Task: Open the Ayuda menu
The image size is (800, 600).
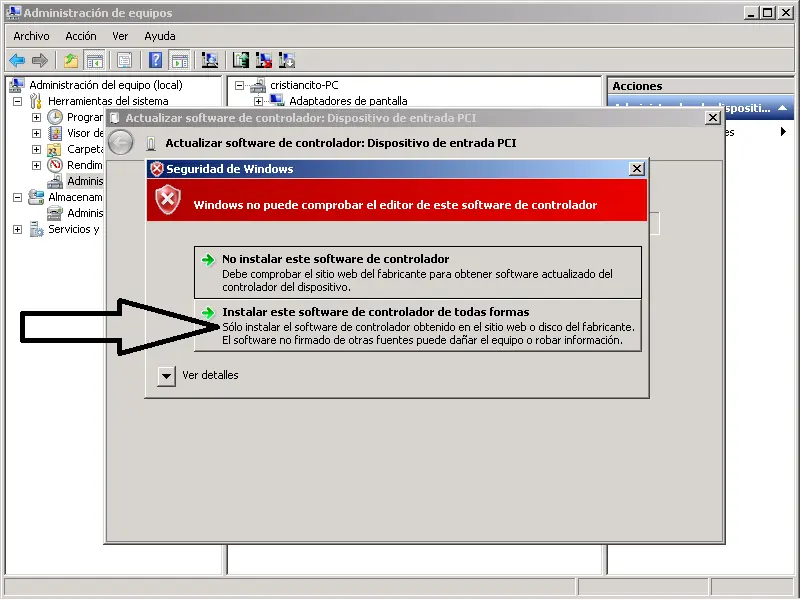Action: click(160, 36)
